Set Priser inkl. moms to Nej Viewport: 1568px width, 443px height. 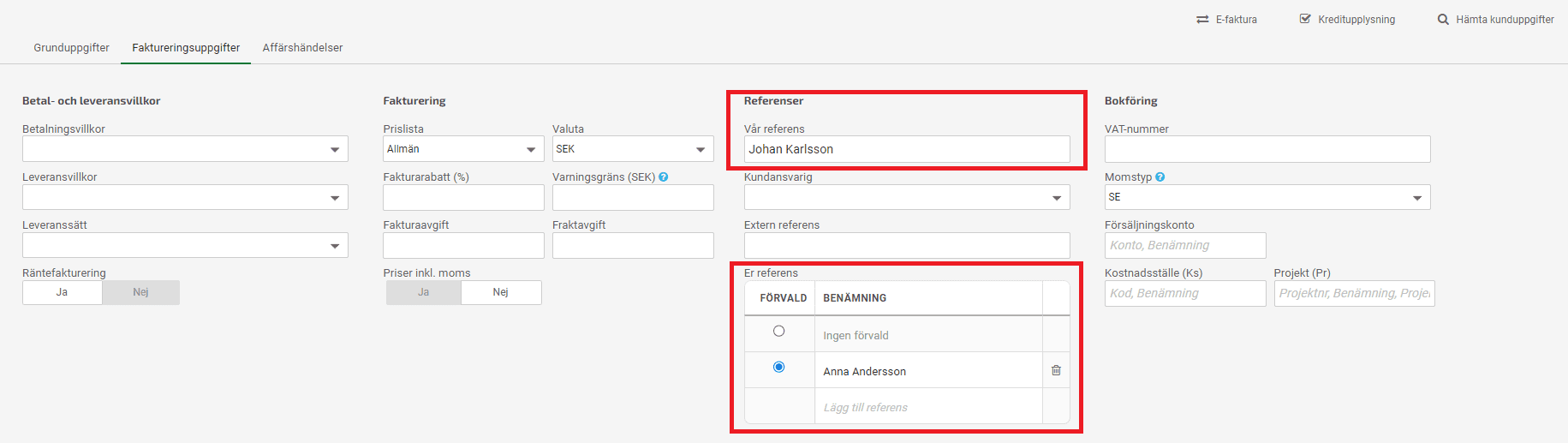tap(501, 292)
